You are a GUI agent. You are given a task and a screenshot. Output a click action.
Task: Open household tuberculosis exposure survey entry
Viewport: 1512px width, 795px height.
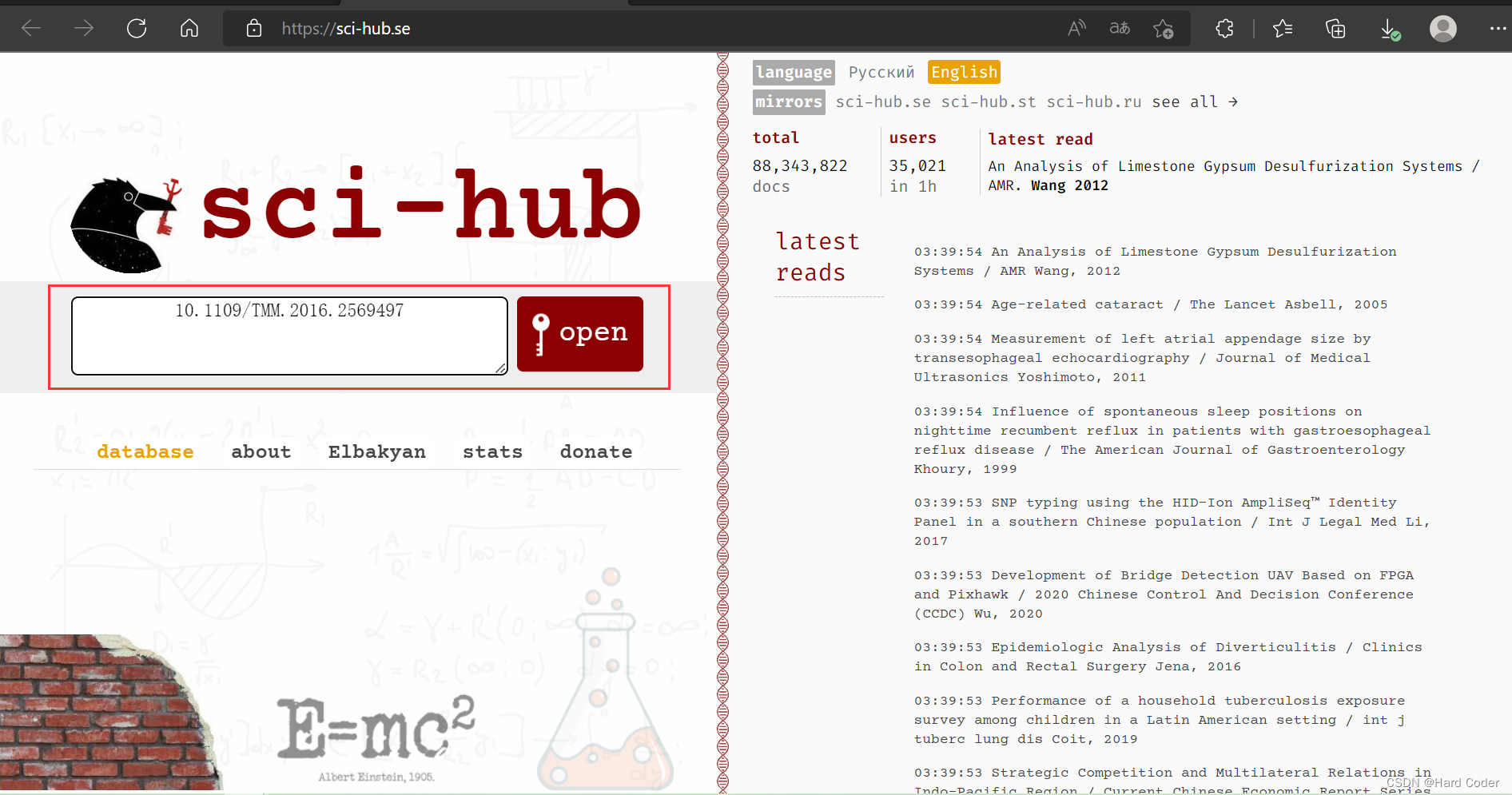pyautogui.click(x=1160, y=720)
